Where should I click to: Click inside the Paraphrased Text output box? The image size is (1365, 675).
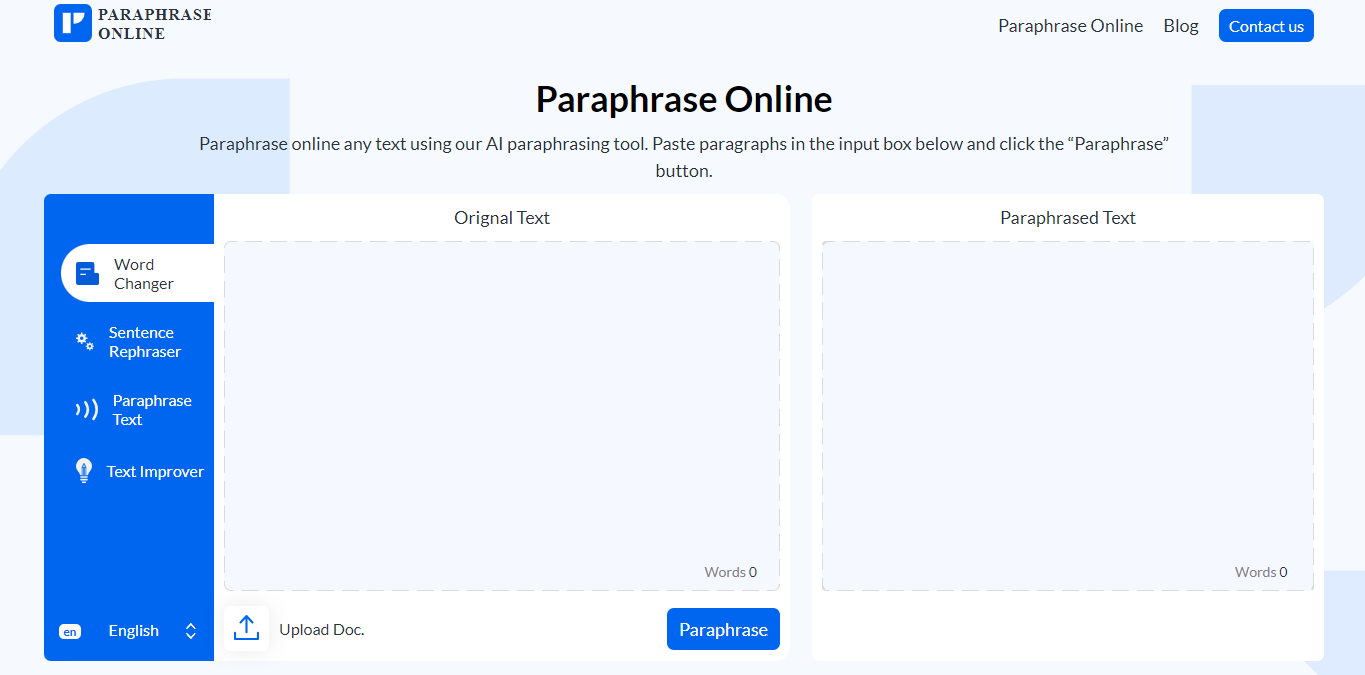point(1068,416)
